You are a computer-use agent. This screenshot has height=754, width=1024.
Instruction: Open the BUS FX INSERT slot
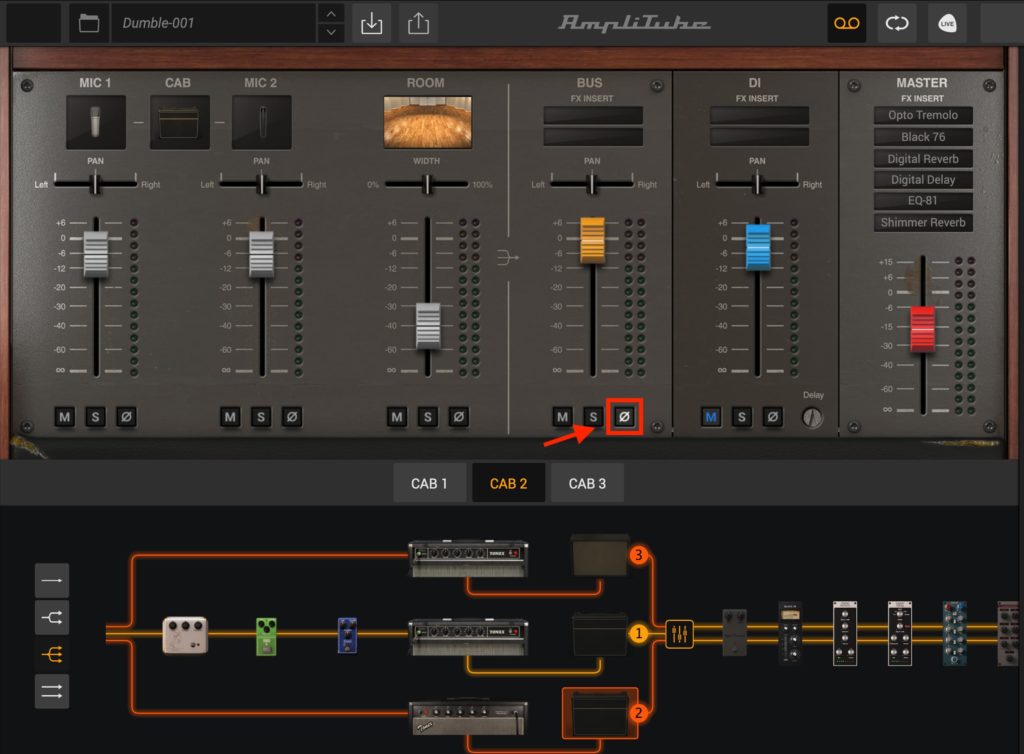(591, 117)
